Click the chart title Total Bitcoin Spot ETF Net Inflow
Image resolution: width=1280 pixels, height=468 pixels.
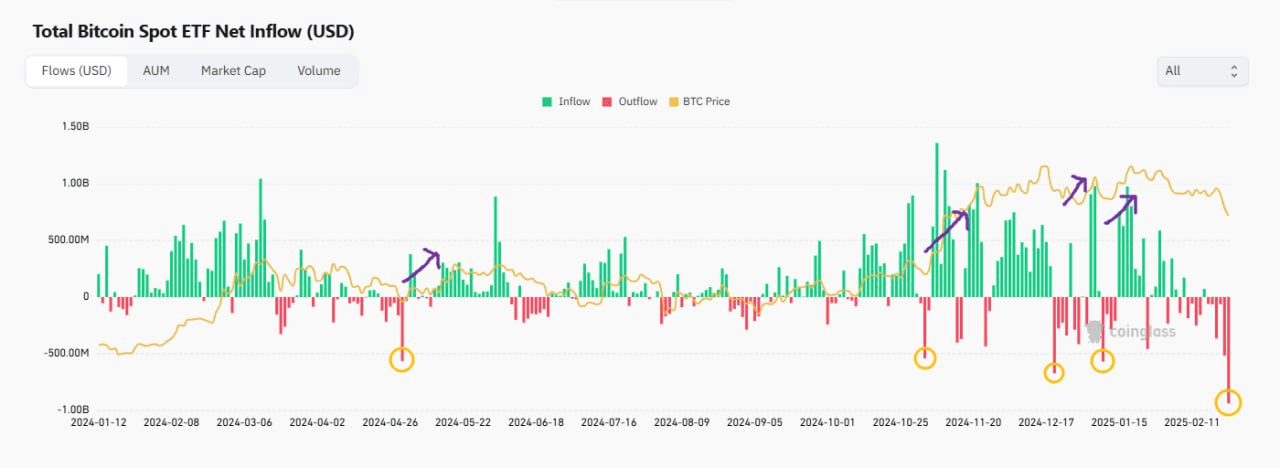(193, 31)
